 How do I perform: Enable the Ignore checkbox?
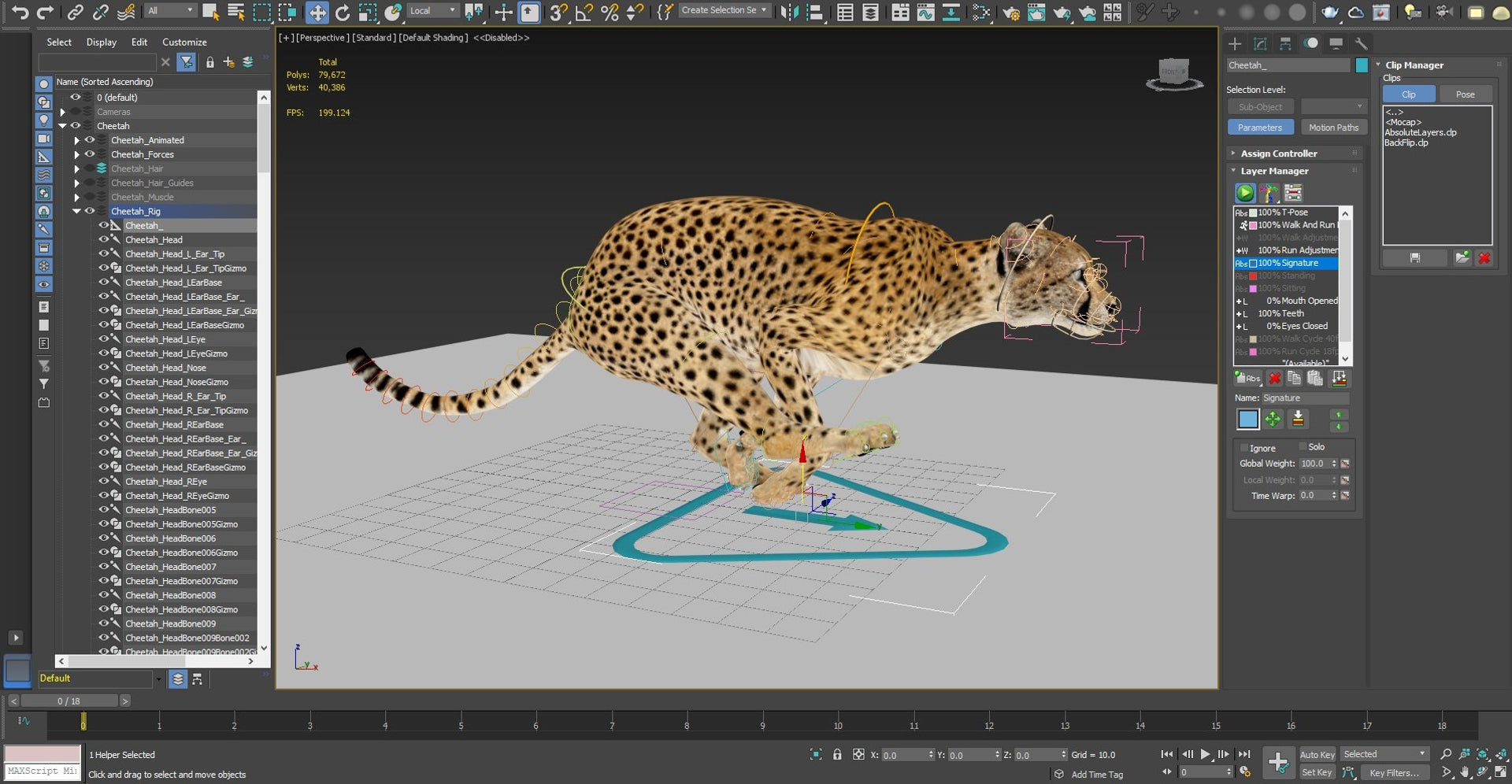1243,447
